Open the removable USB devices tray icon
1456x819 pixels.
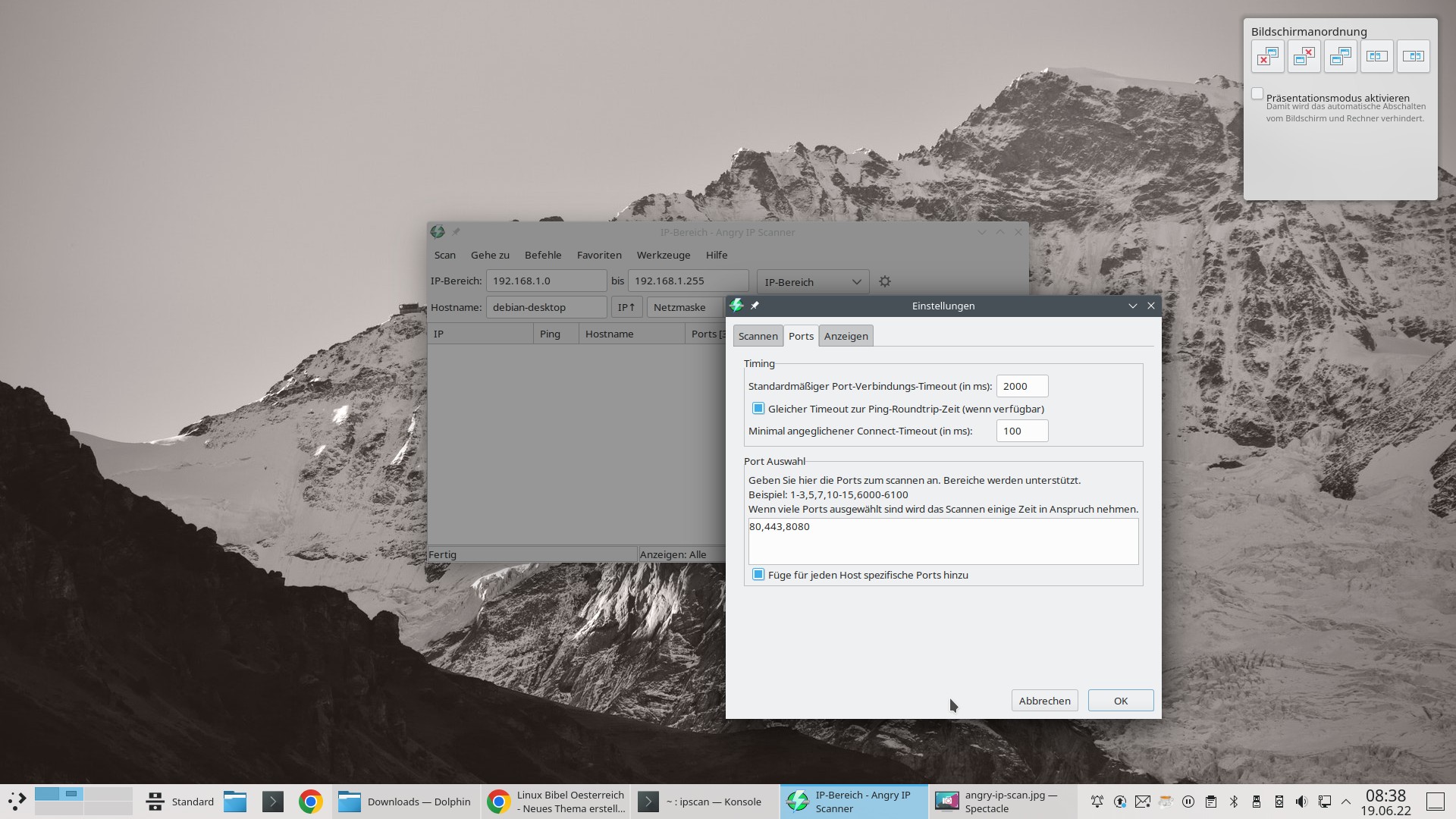(1257, 802)
